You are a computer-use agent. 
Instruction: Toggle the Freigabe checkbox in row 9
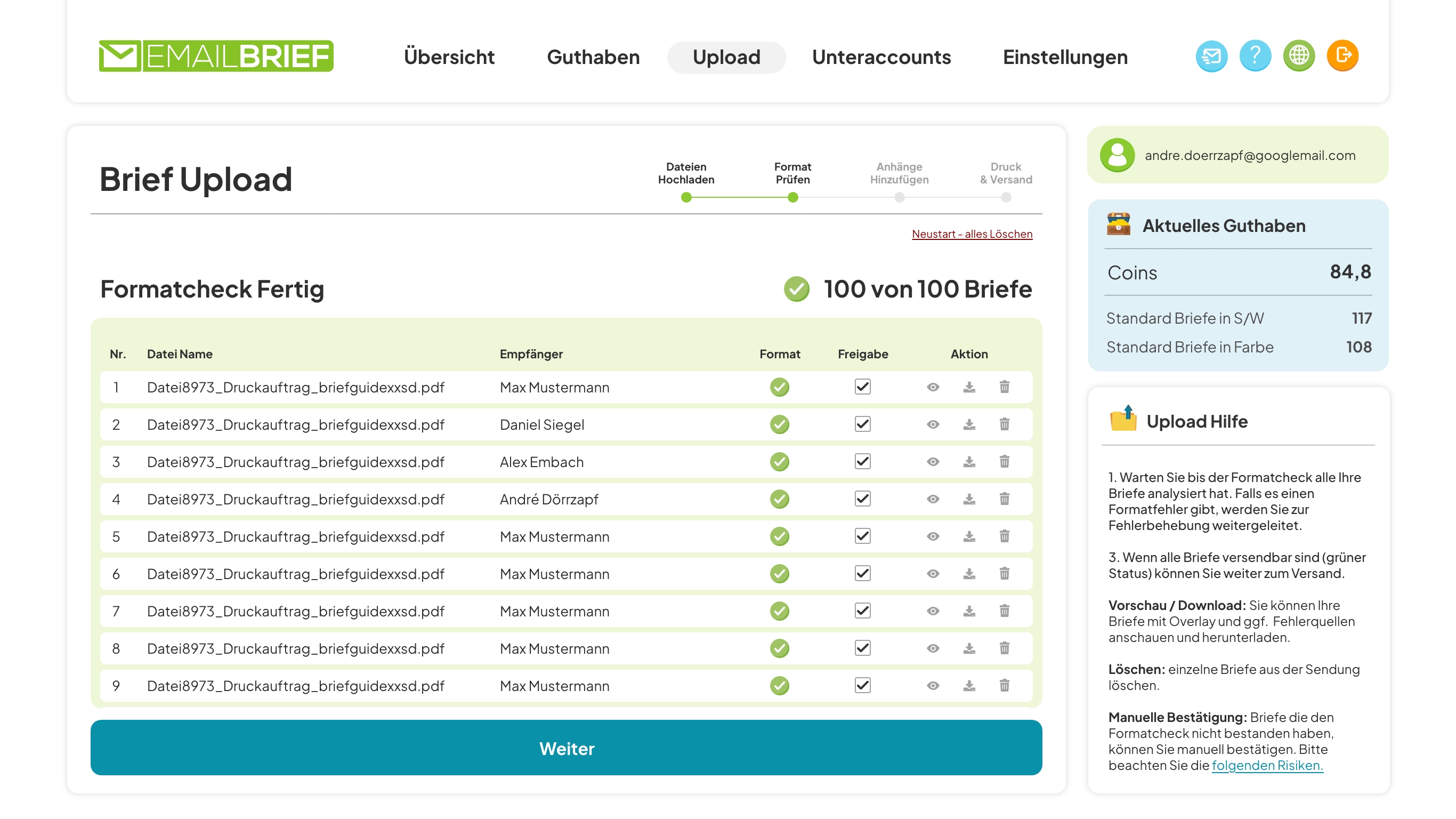coord(862,686)
